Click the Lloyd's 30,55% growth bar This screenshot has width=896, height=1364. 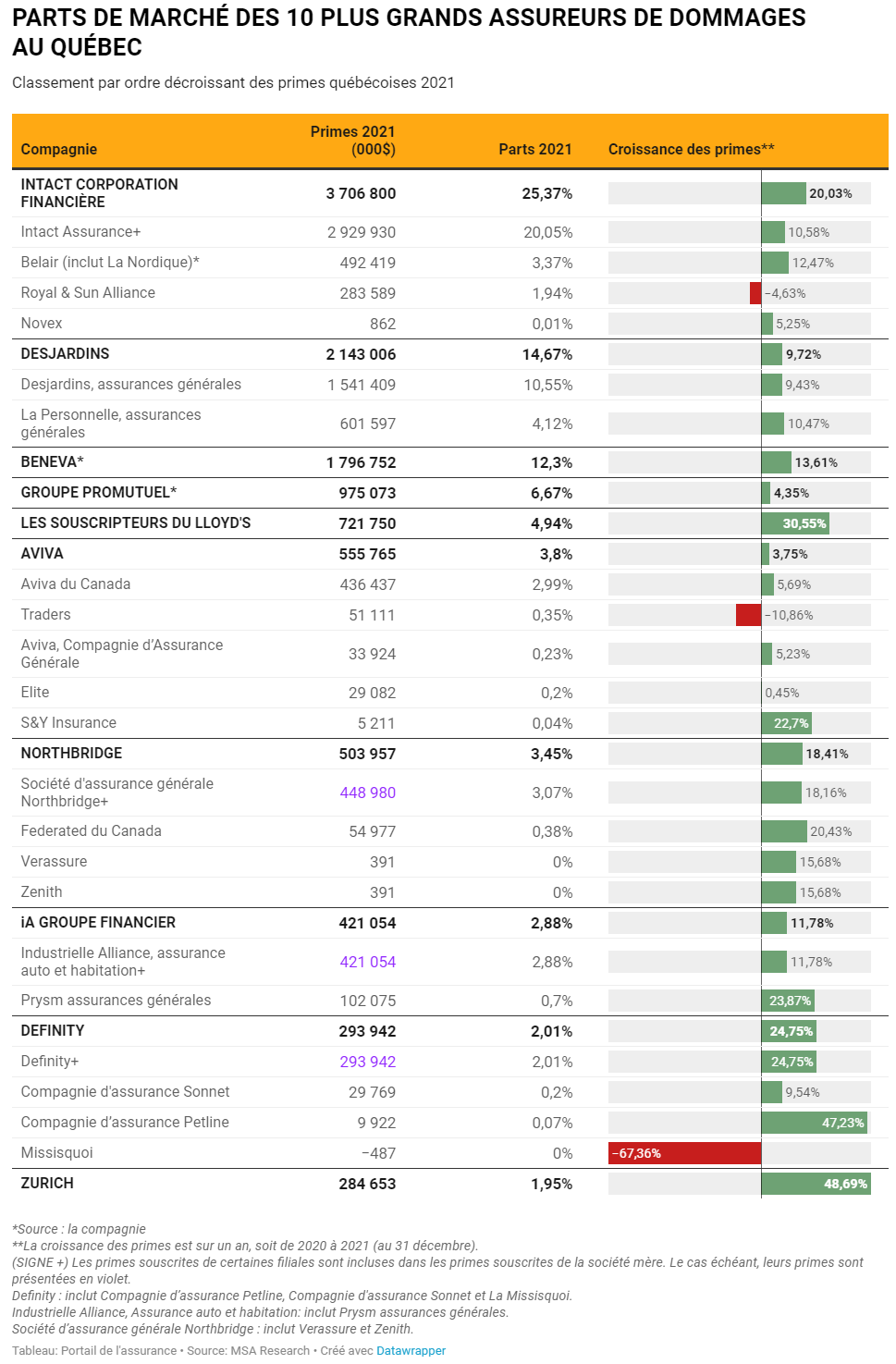tap(795, 523)
